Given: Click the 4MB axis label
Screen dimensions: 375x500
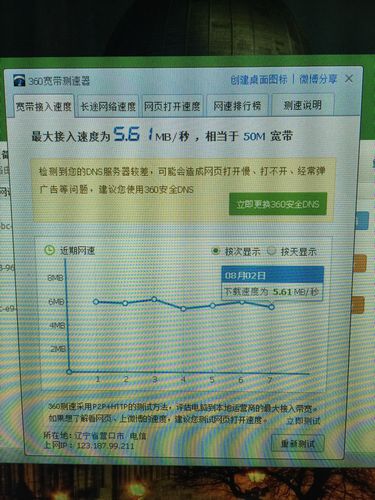Looking at the screenshot, I should tap(57, 325).
